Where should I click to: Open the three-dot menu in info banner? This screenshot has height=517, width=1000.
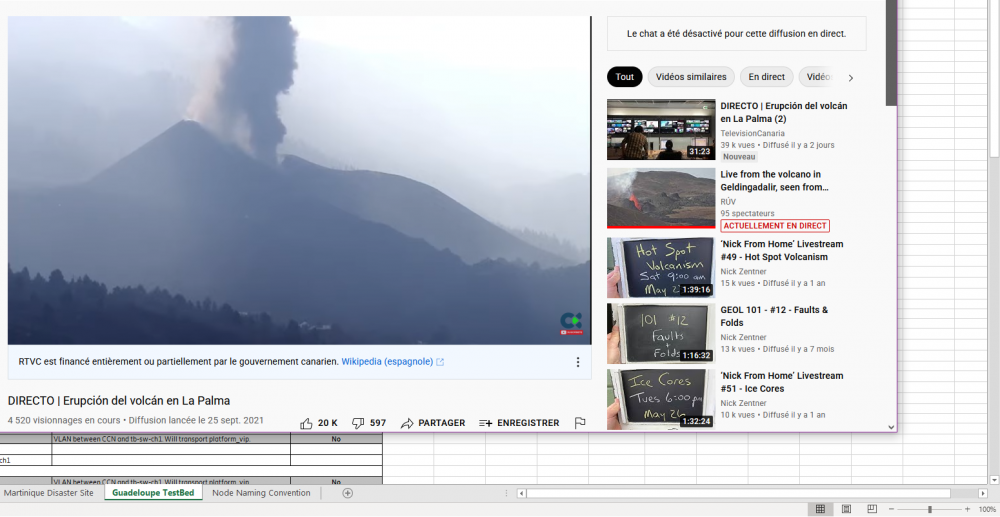(577, 362)
